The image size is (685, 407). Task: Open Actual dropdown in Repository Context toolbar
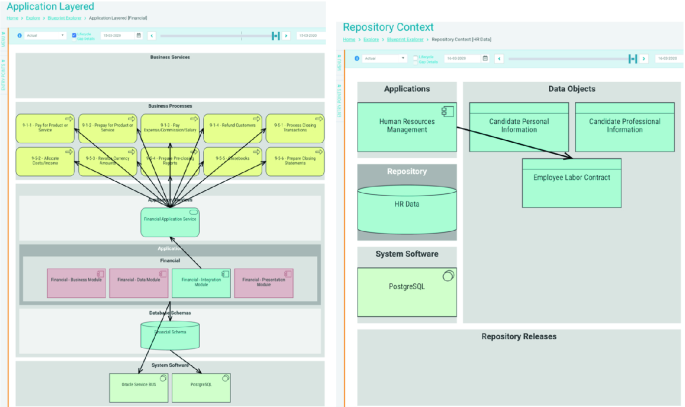(x=384, y=58)
